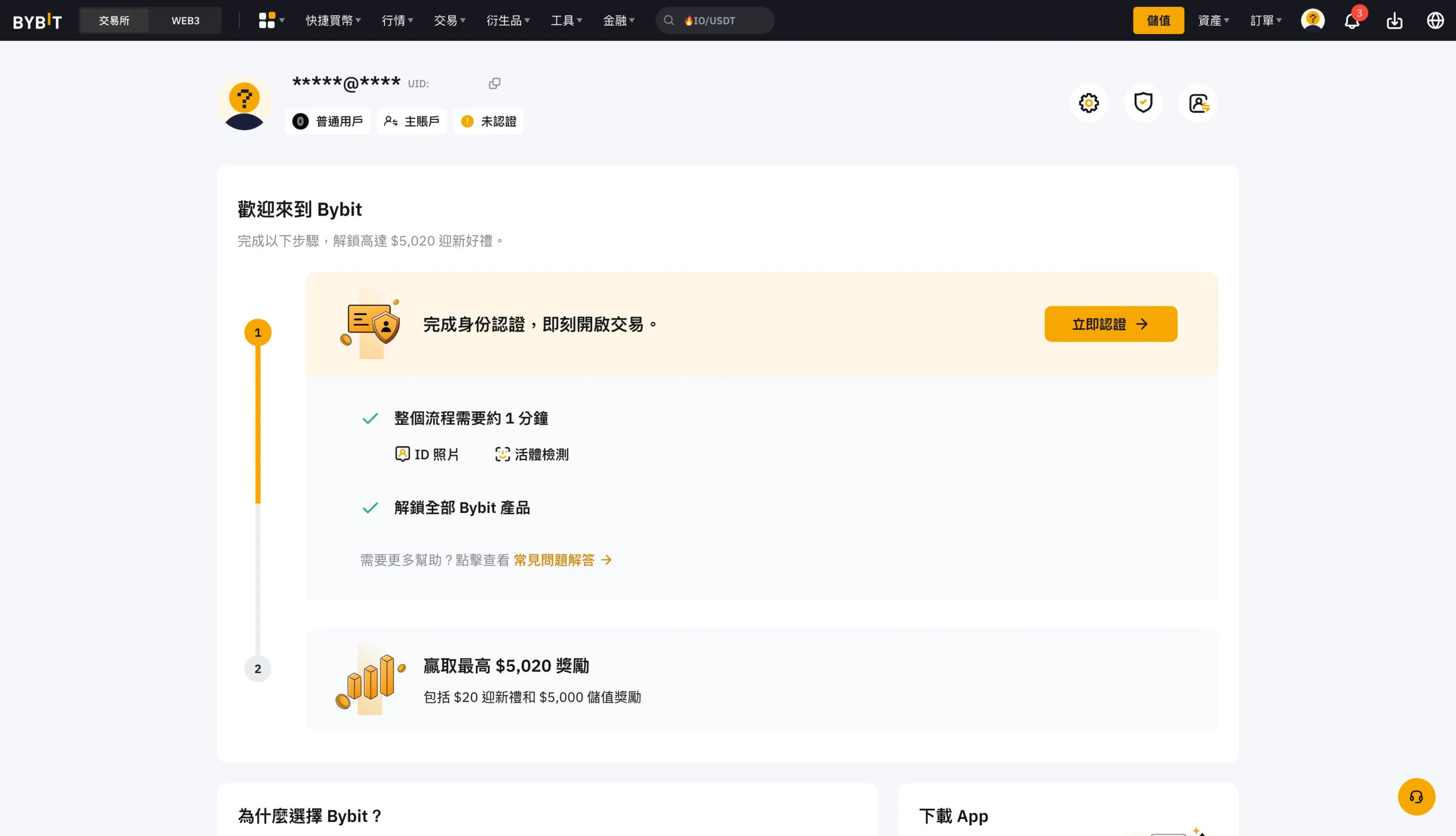
Task: Expand the 衍生品 dropdown
Action: click(x=508, y=20)
